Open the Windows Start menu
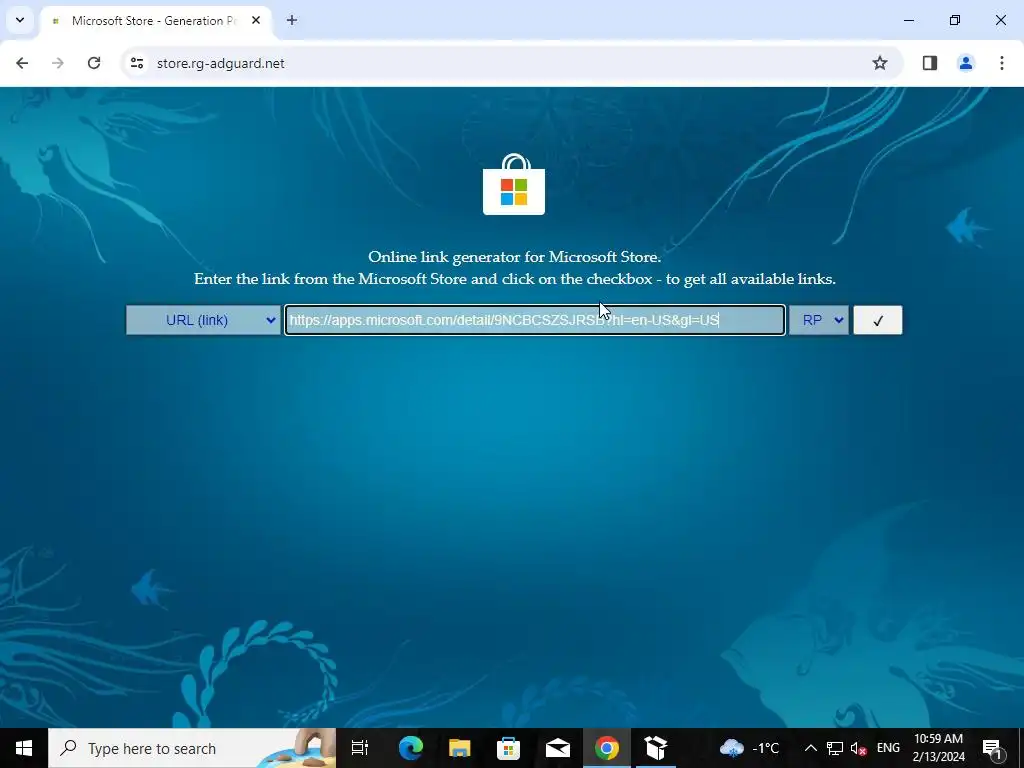The height and width of the screenshot is (768, 1024). coord(24,748)
